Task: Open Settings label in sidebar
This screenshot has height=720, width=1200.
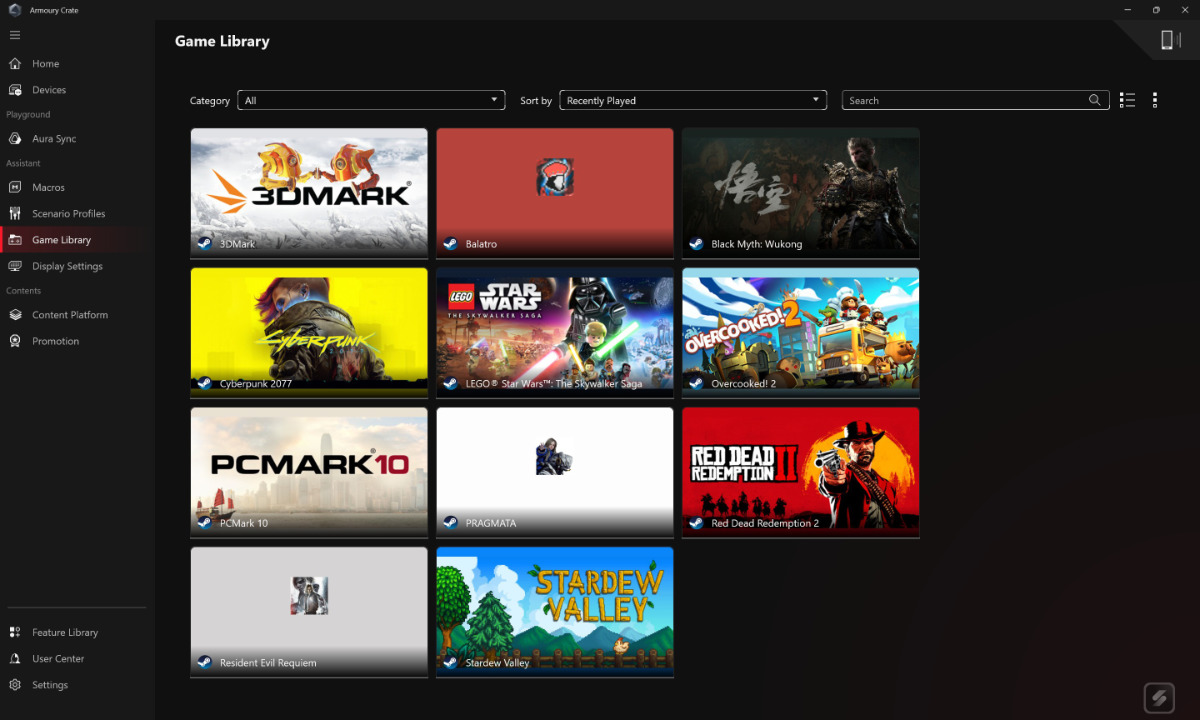Action: (50, 685)
